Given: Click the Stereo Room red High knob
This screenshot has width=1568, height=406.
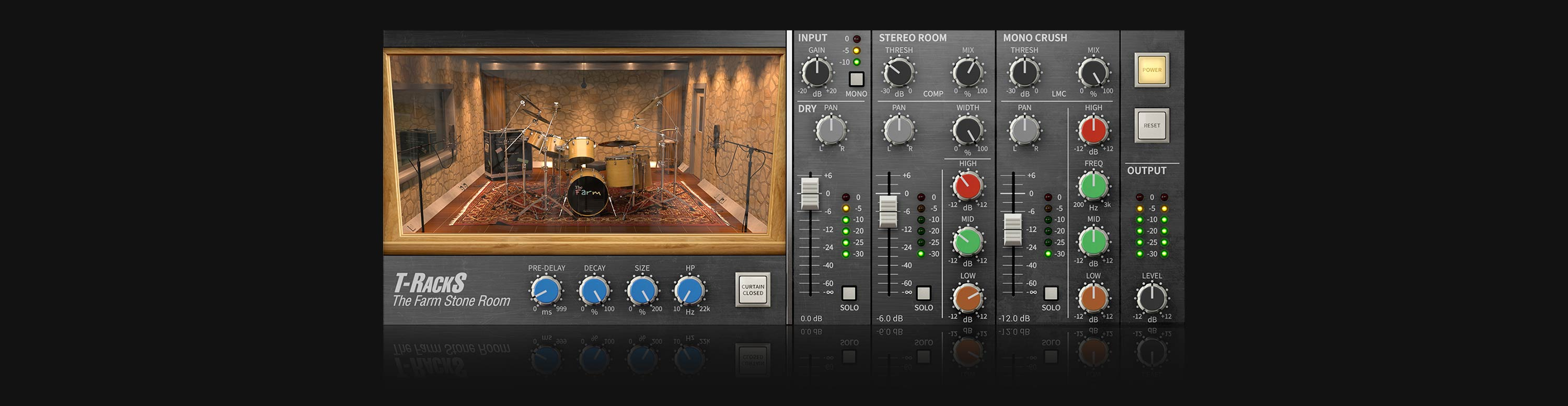Looking at the screenshot, I should [x=967, y=185].
